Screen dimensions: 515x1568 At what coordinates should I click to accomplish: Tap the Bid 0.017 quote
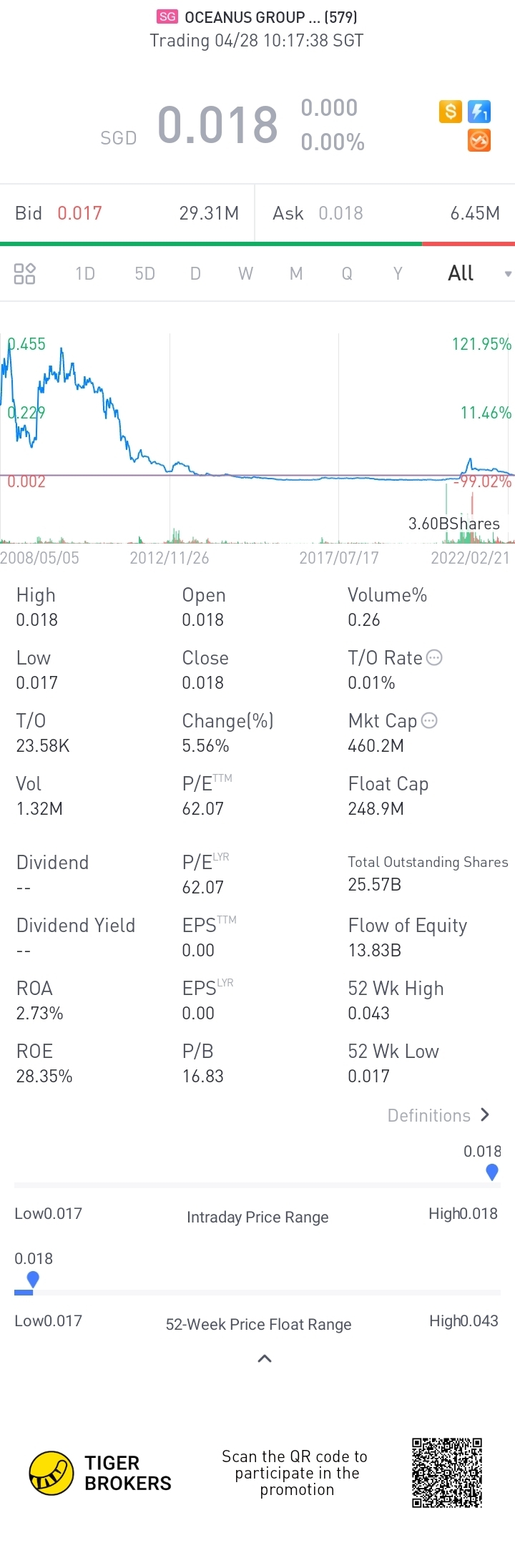(79, 213)
